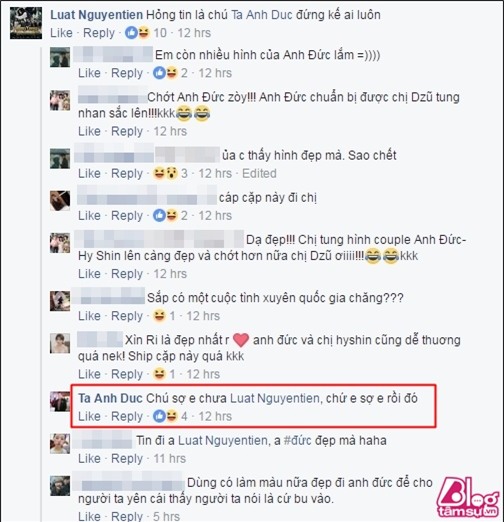
Task: Open Ta Anh Duc's avatar thumbnail
Action: point(60,402)
